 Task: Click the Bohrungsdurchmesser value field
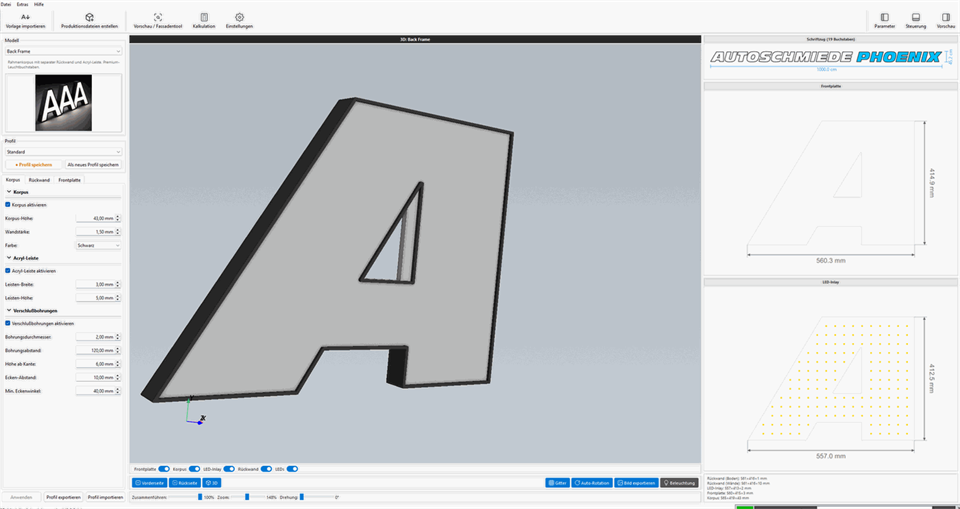tap(96, 337)
